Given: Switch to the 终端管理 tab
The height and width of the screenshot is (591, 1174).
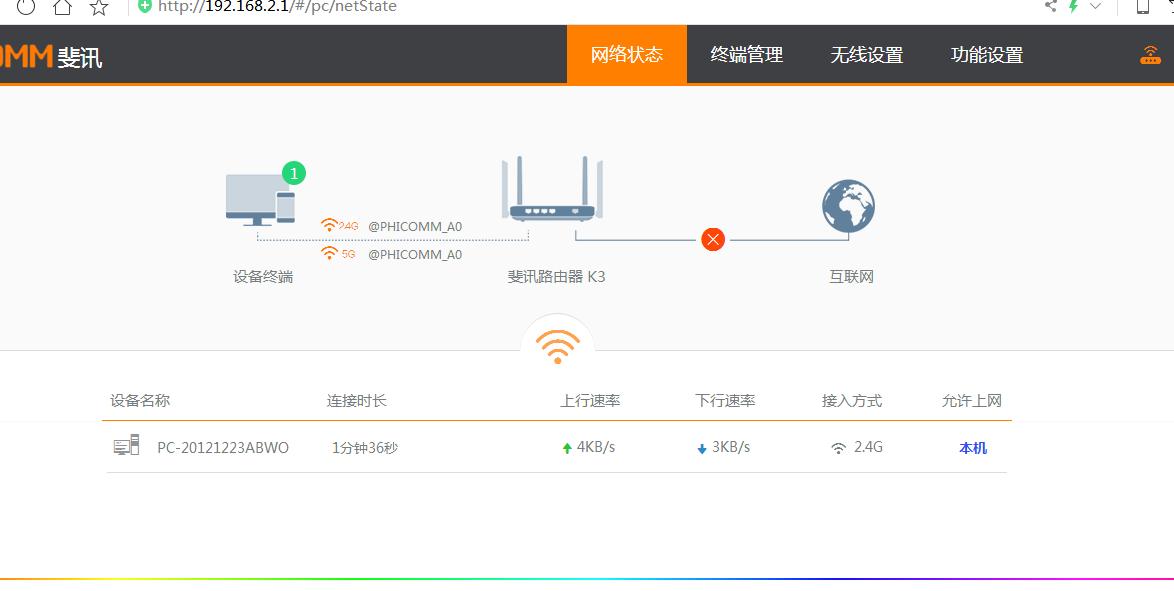Looking at the screenshot, I should pos(746,54).
